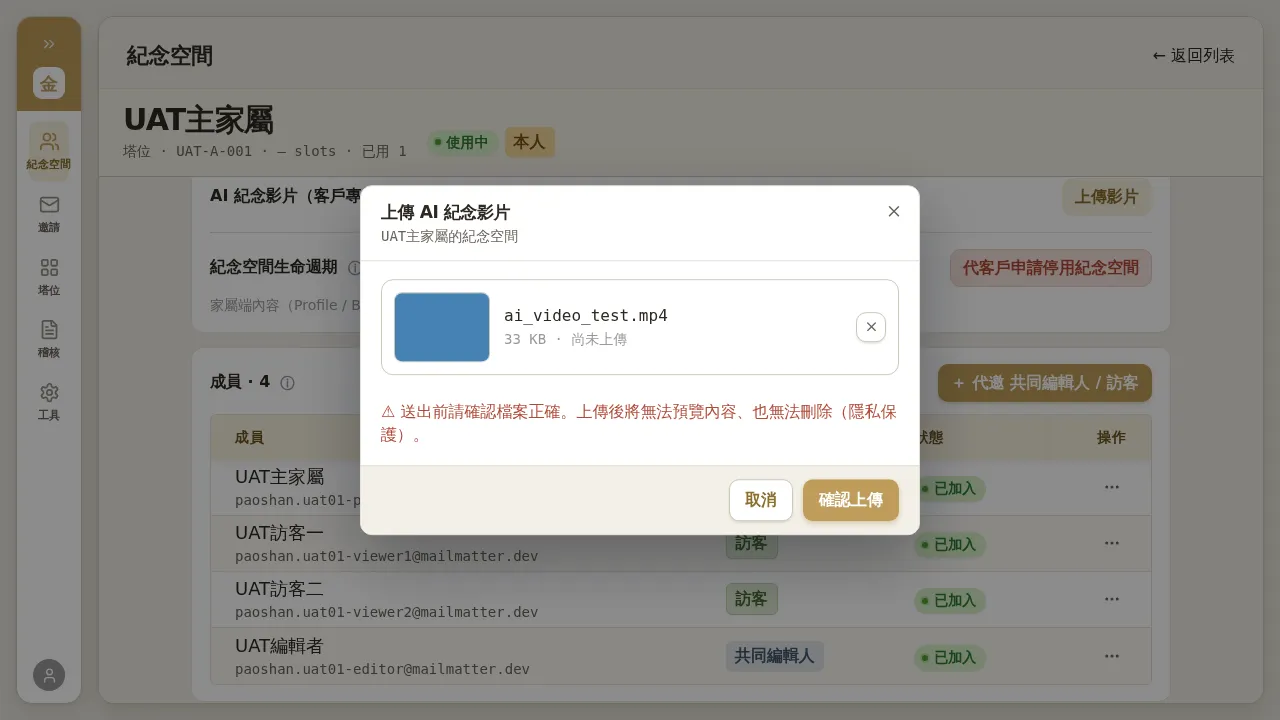Screen dimensions: 1280x720
Task: Click email paoshan.uat01-editor@mailmatter.dev
Action: tap(382, 669)
